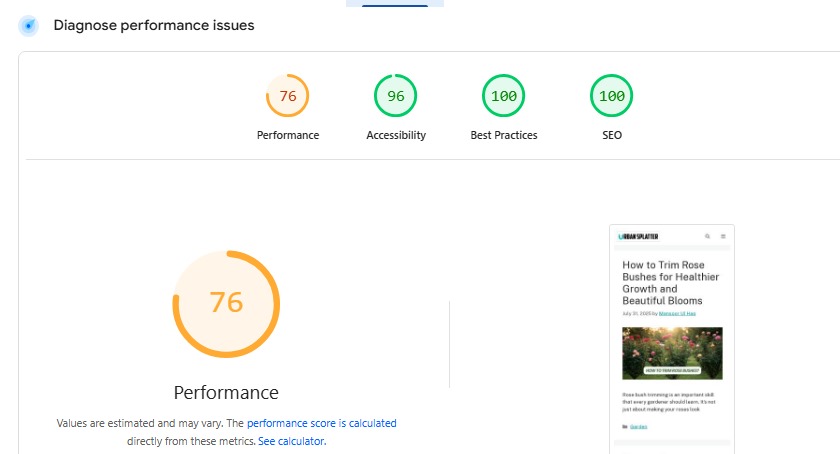Screen dimensions: 840x454
Task: Click the search icon in page preview
Action: (x=708, y=237)
